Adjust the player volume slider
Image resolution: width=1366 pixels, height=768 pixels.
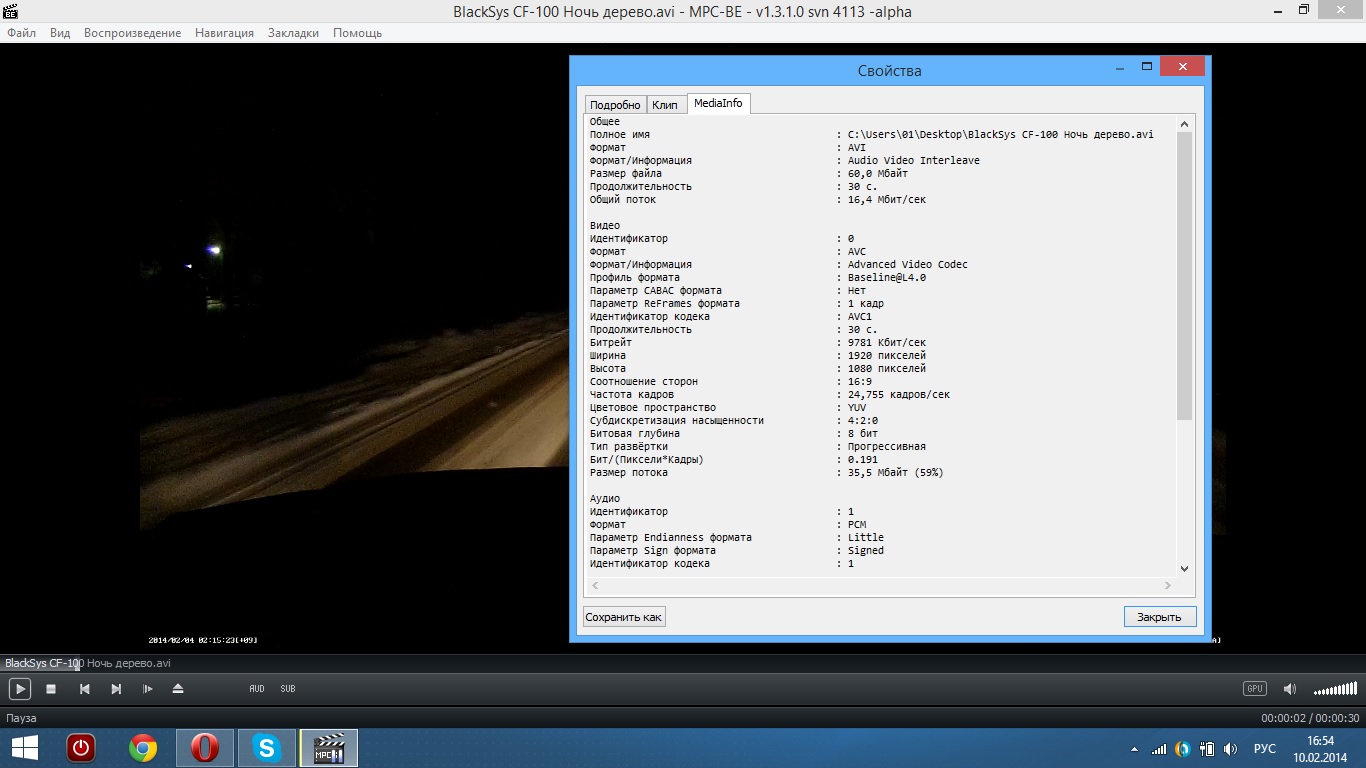click(x=1335, y=689)
